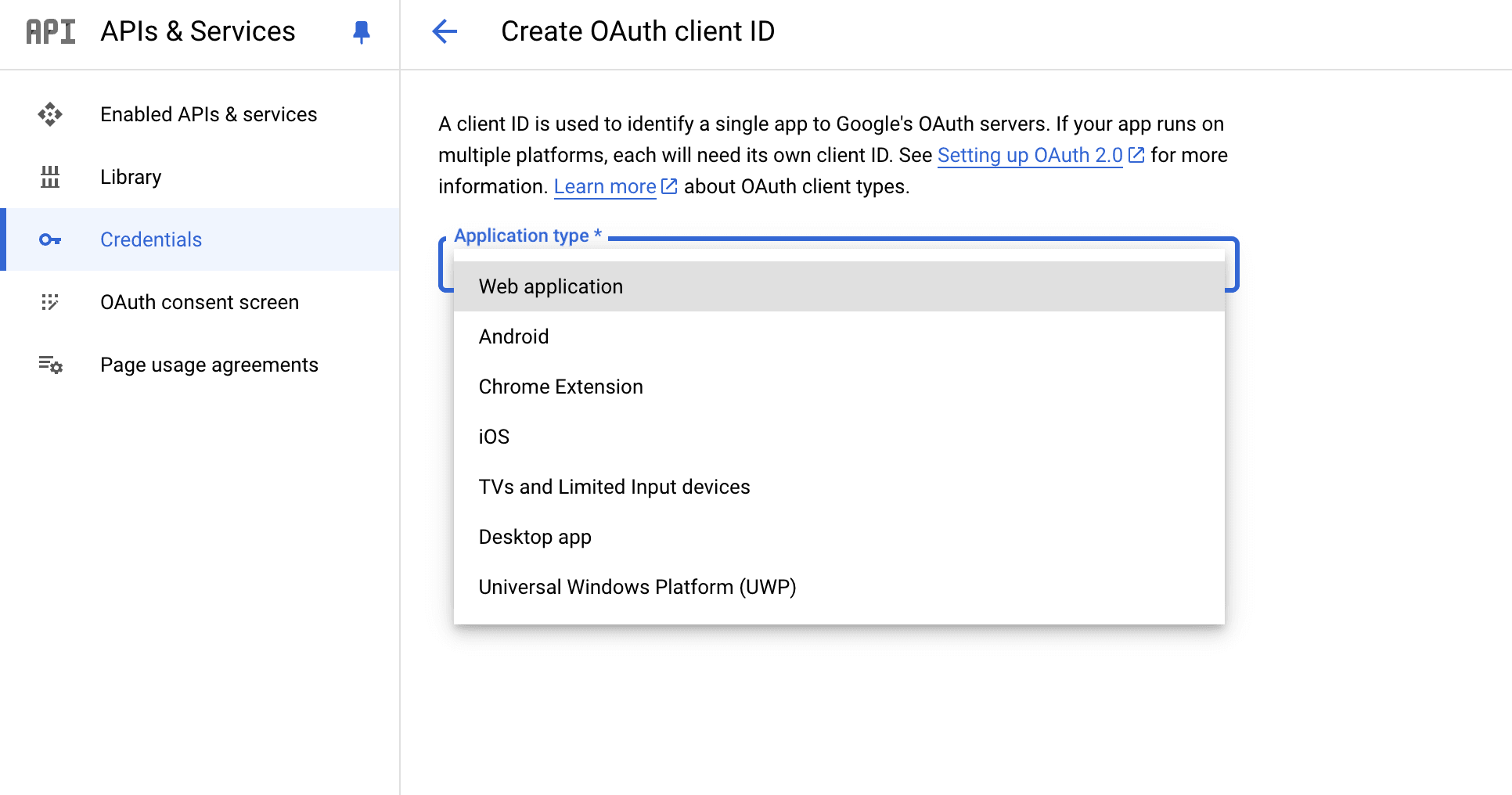
Task: Click external link icon beside Learn more
Action: coord(669,186)
